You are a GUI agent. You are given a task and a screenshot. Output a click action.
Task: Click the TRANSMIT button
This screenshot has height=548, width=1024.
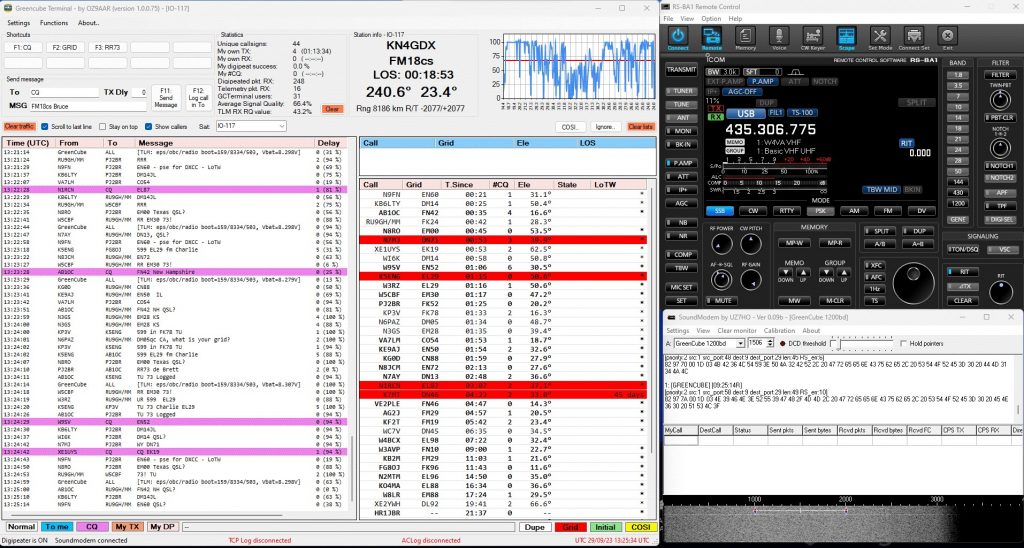pos(681,70)
